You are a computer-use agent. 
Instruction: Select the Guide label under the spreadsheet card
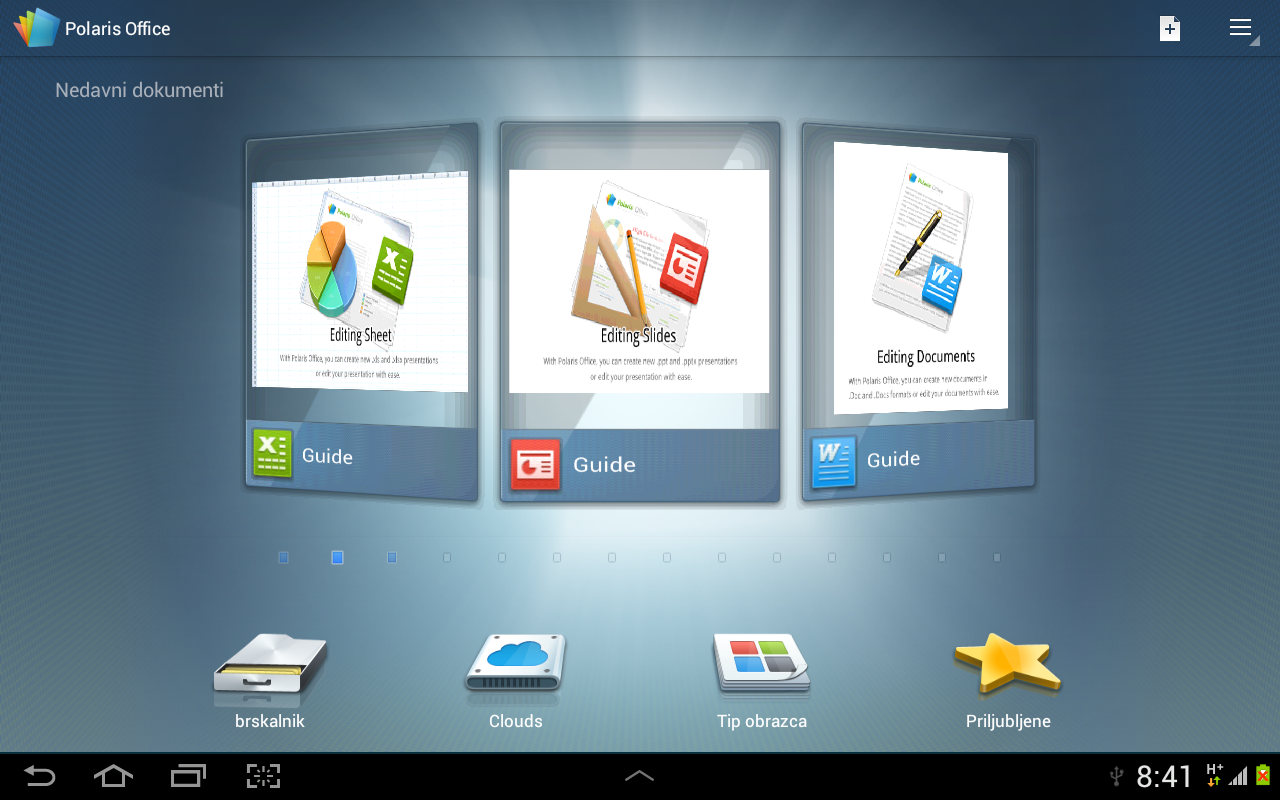(327, 456)
